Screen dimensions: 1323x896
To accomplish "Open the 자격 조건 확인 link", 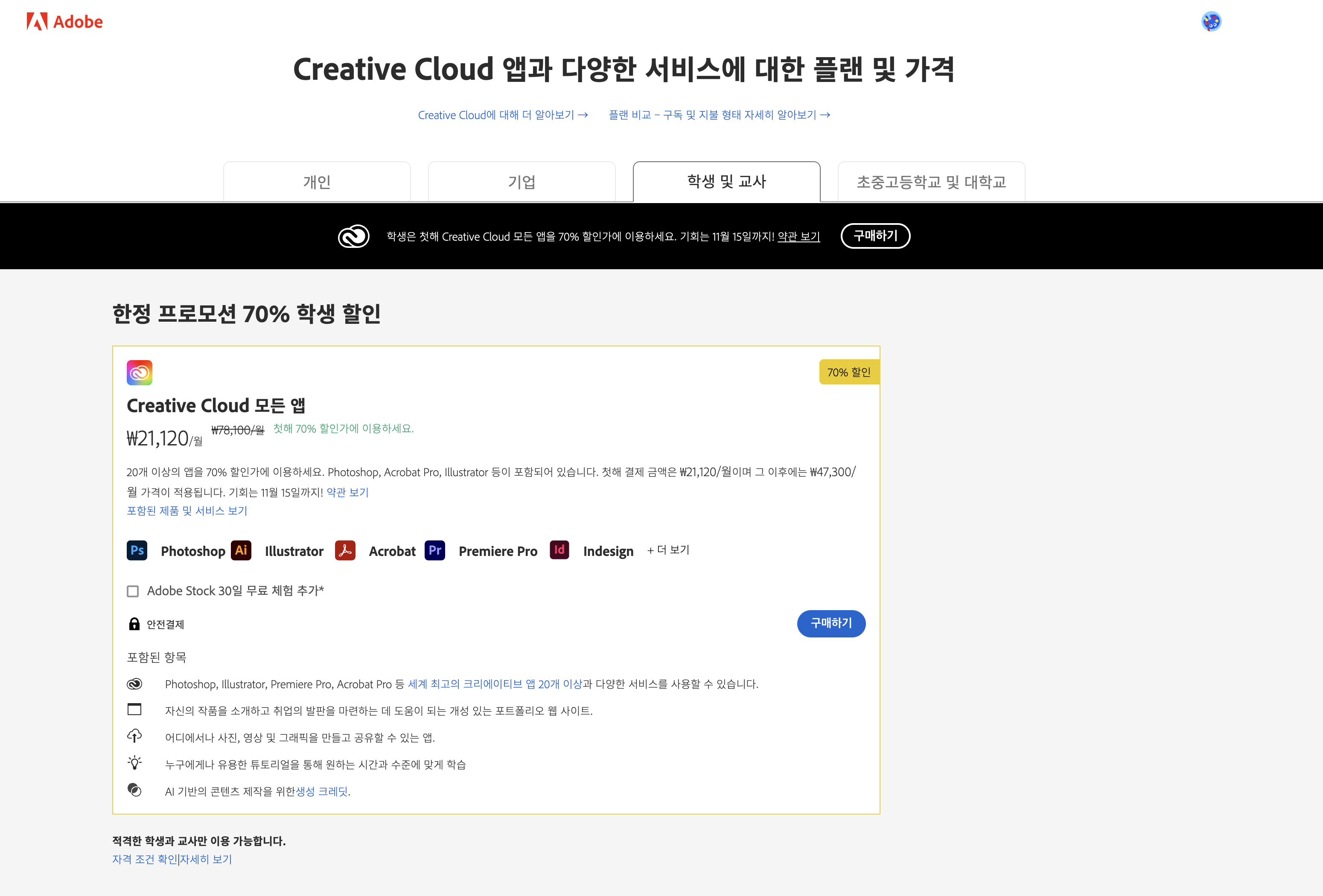I will tap(145, 859).
